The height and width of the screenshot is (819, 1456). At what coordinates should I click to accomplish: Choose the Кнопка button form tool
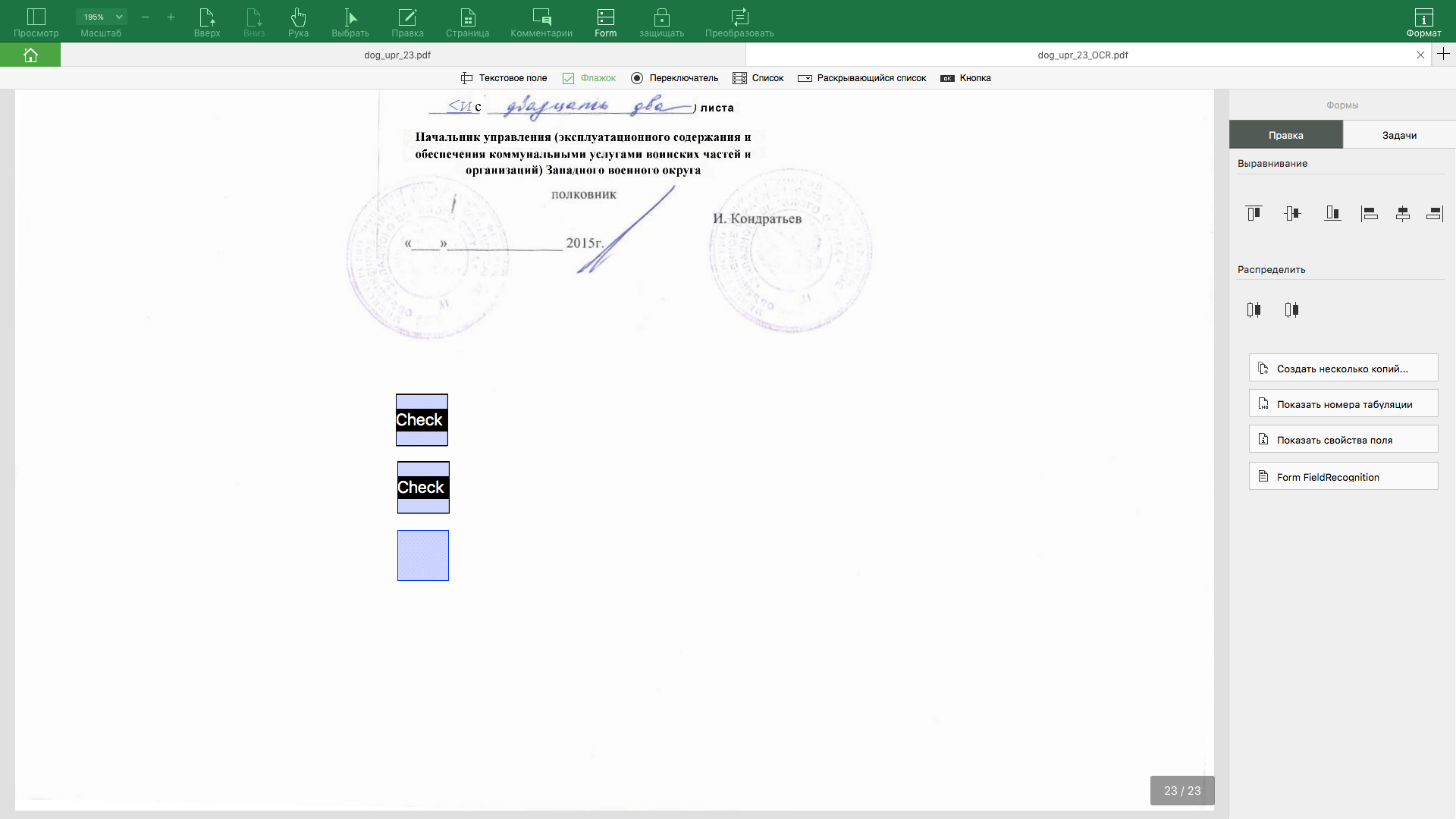pyautogui.click(x=965, y=78)
